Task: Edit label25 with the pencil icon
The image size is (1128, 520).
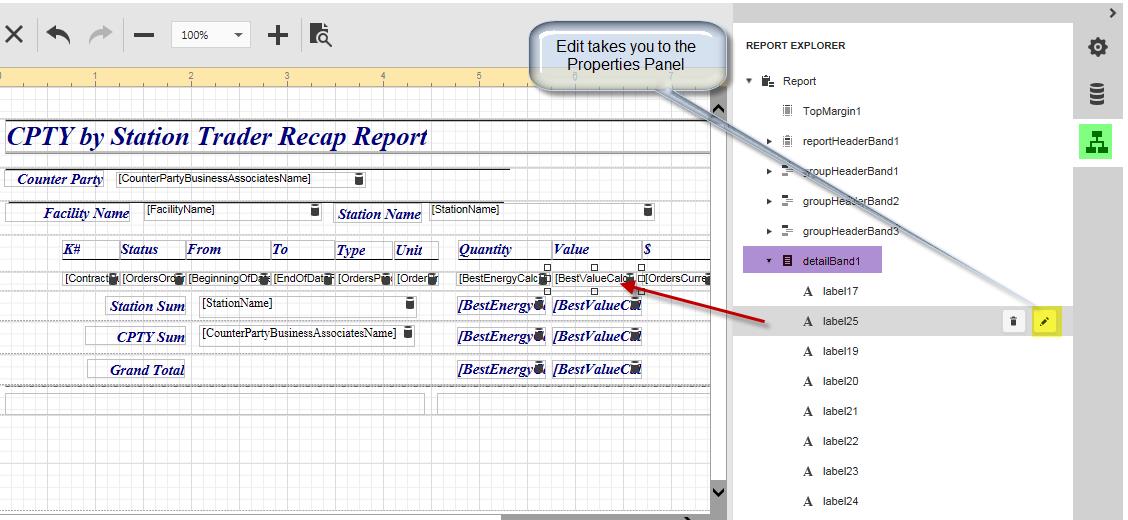Action: coord(1045,321)
